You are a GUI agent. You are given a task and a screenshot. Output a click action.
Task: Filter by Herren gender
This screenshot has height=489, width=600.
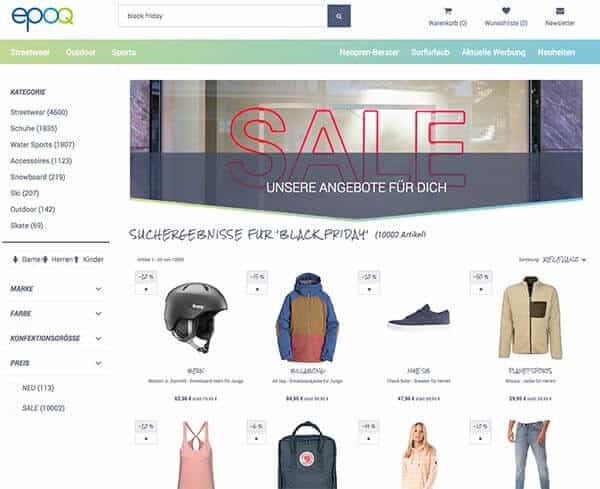pos(57,259)
